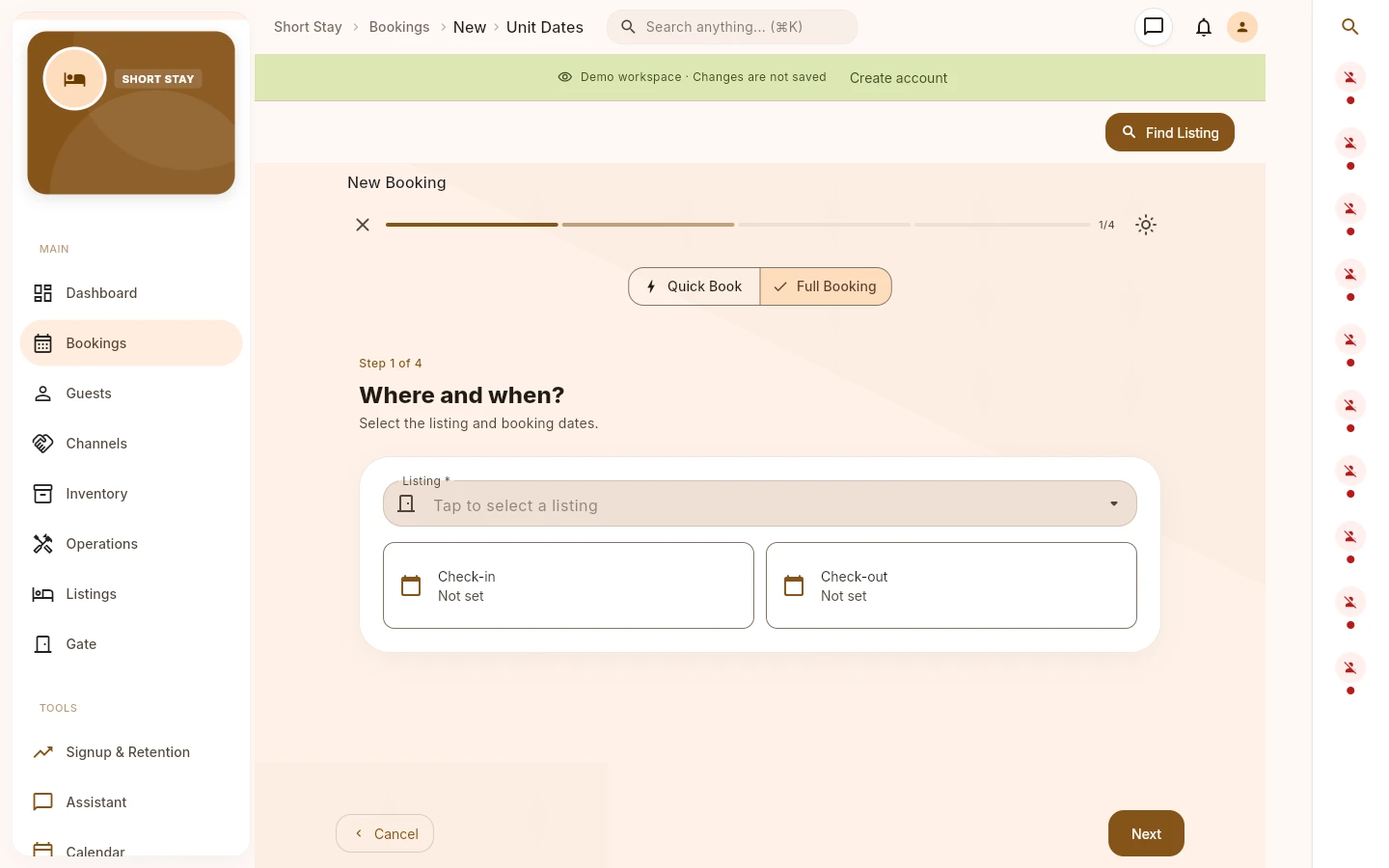Click the search magnifier in the top bar

pos(628,27)
